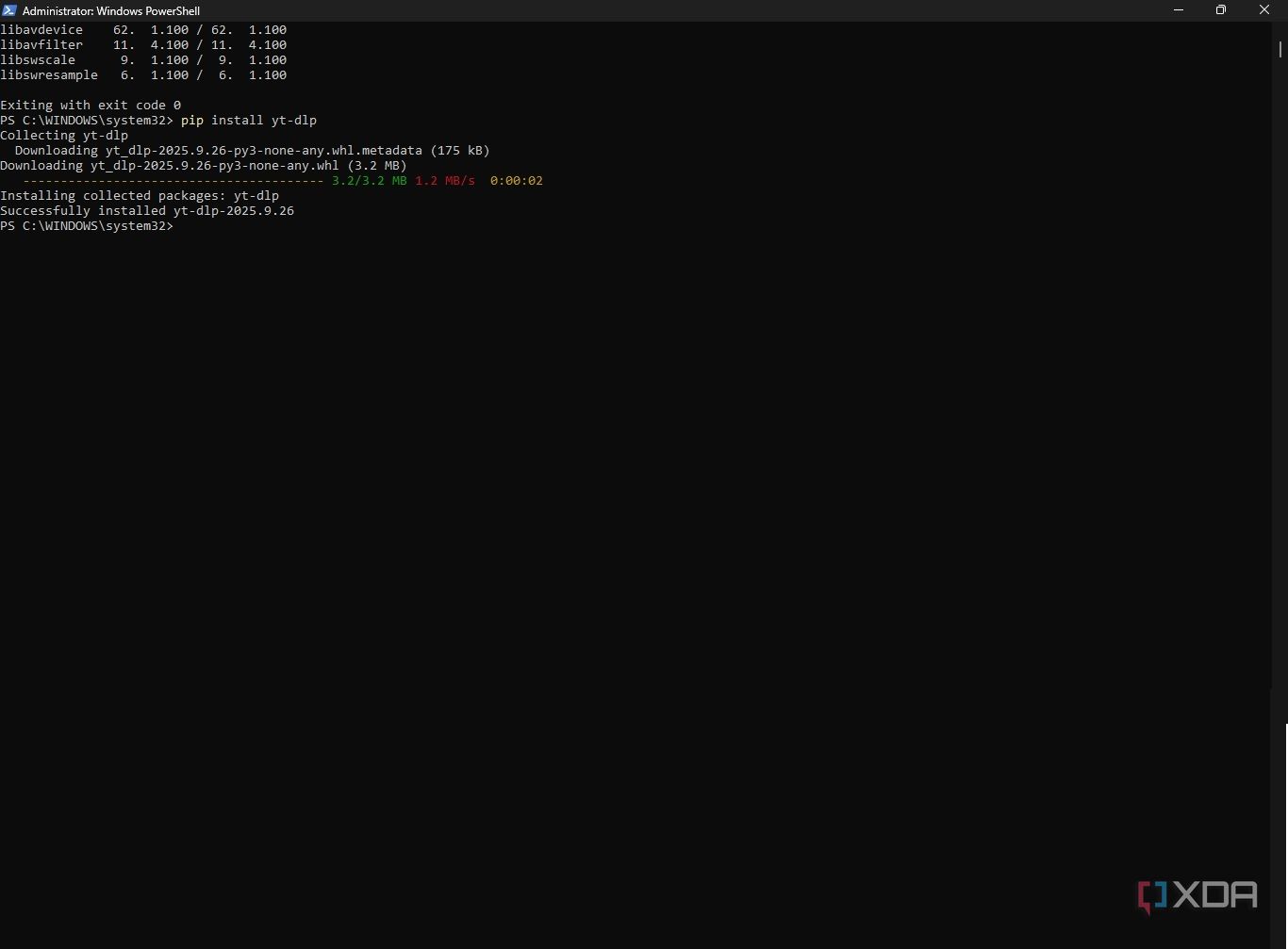
Task: Click 'Installing collected packages: yt-dlp' line
Action: (140, 196)
